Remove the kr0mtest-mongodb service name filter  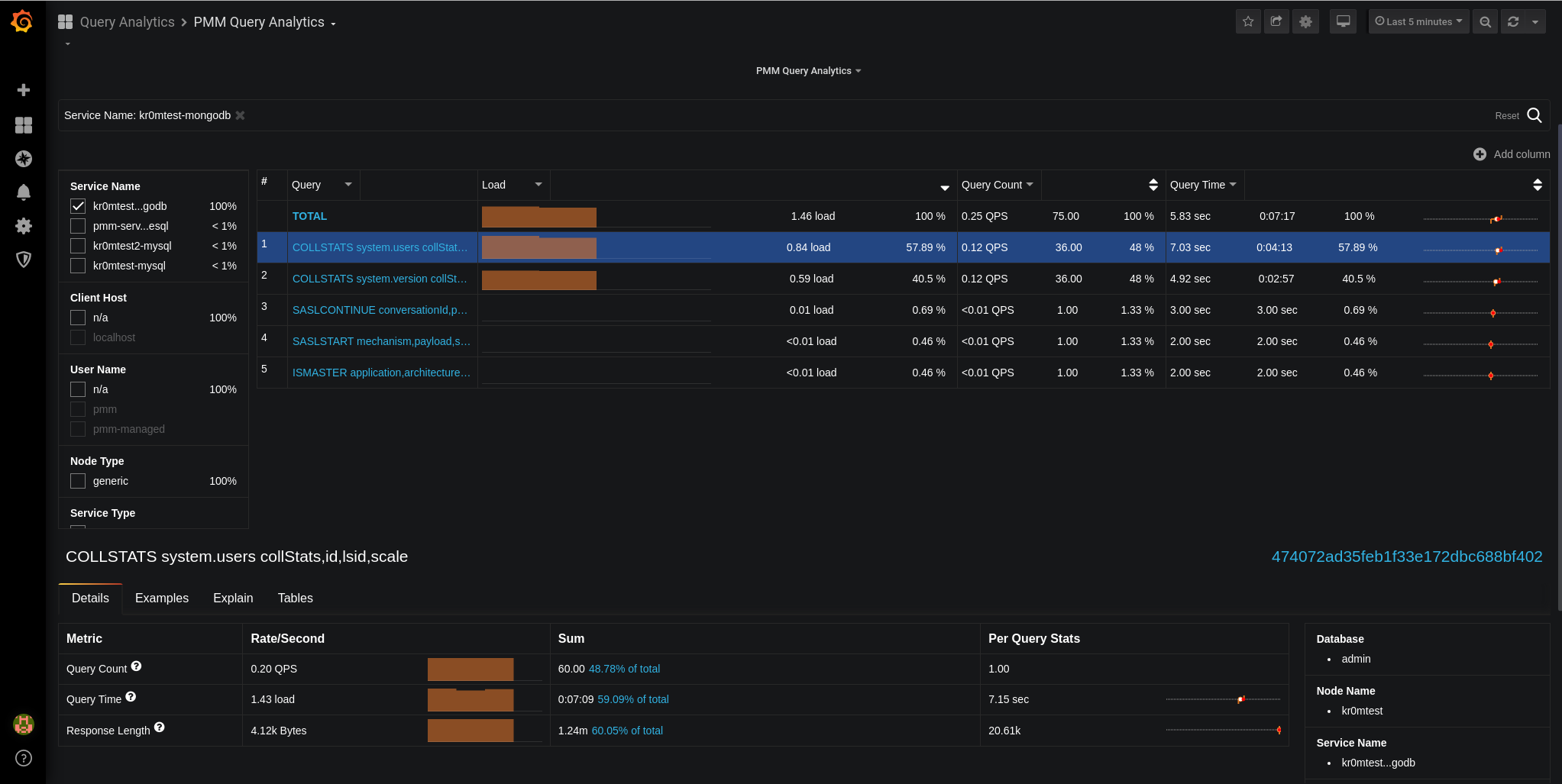tap(240, 115)
